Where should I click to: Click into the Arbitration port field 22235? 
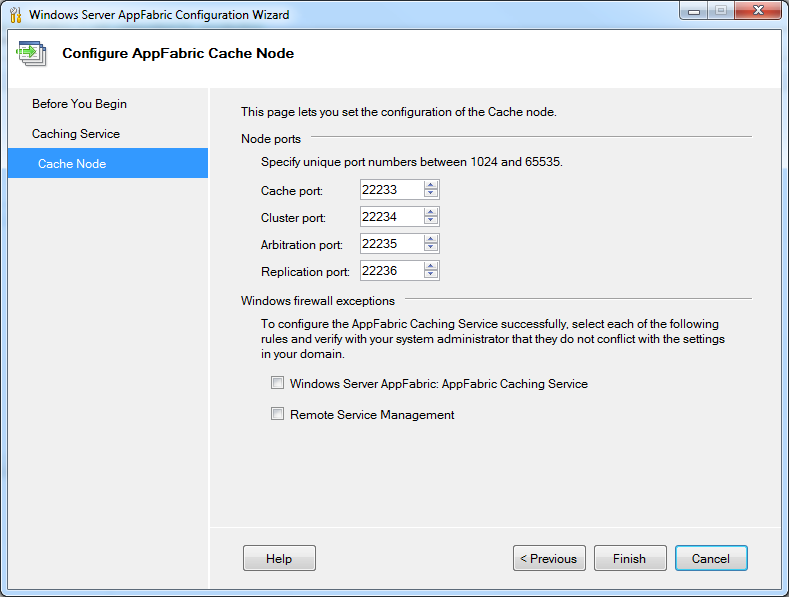pyautogui.click(x=392, y=244)
